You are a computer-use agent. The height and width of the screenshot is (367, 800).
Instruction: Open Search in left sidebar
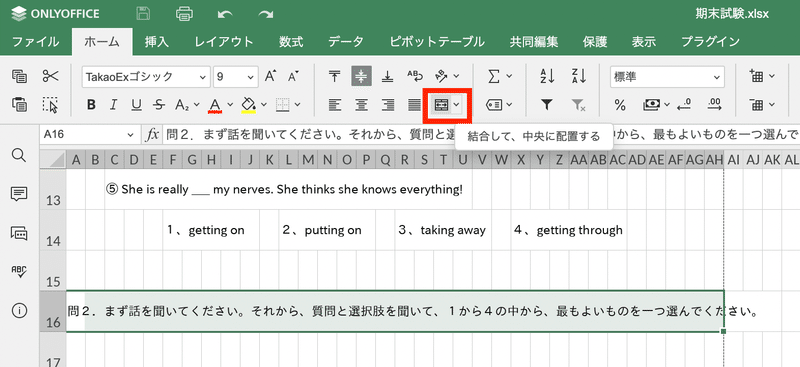[19, 155]
